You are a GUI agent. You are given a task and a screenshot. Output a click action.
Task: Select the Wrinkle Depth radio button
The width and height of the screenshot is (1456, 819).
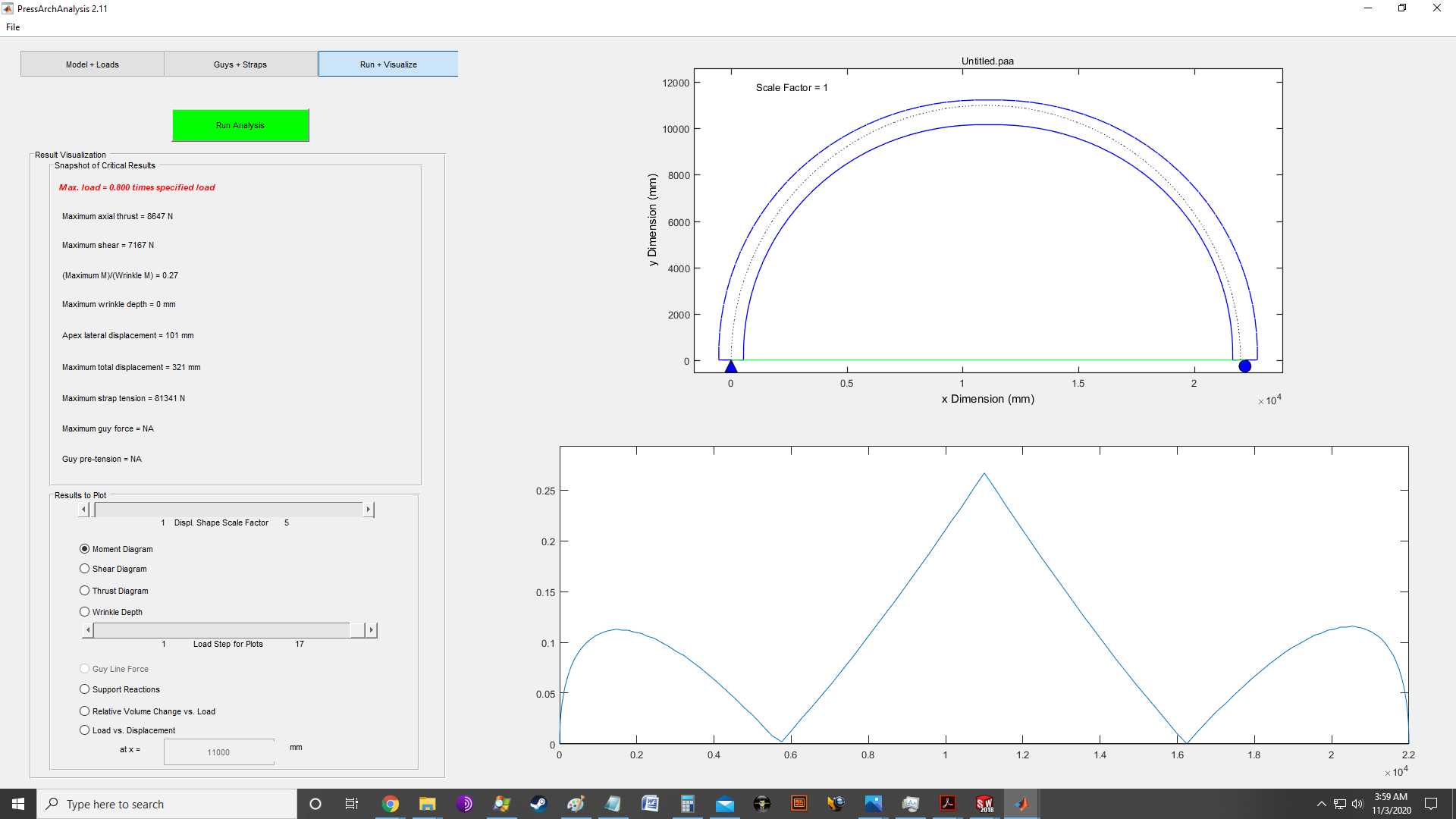(85, 612)
